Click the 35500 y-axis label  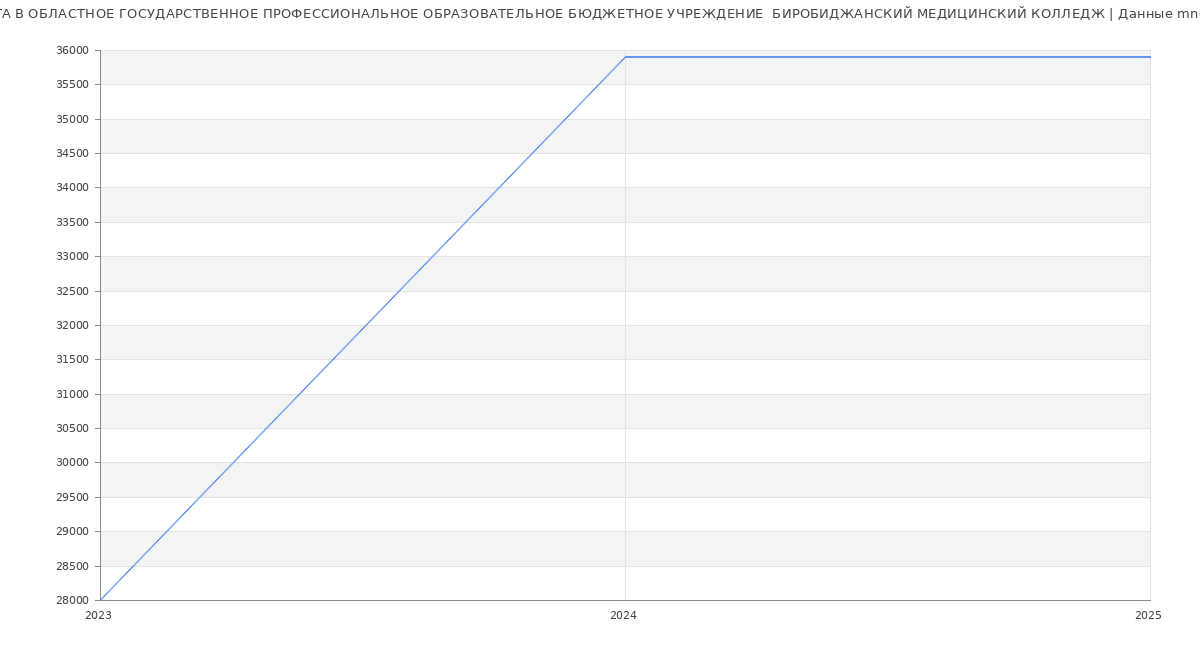(73, 84)
